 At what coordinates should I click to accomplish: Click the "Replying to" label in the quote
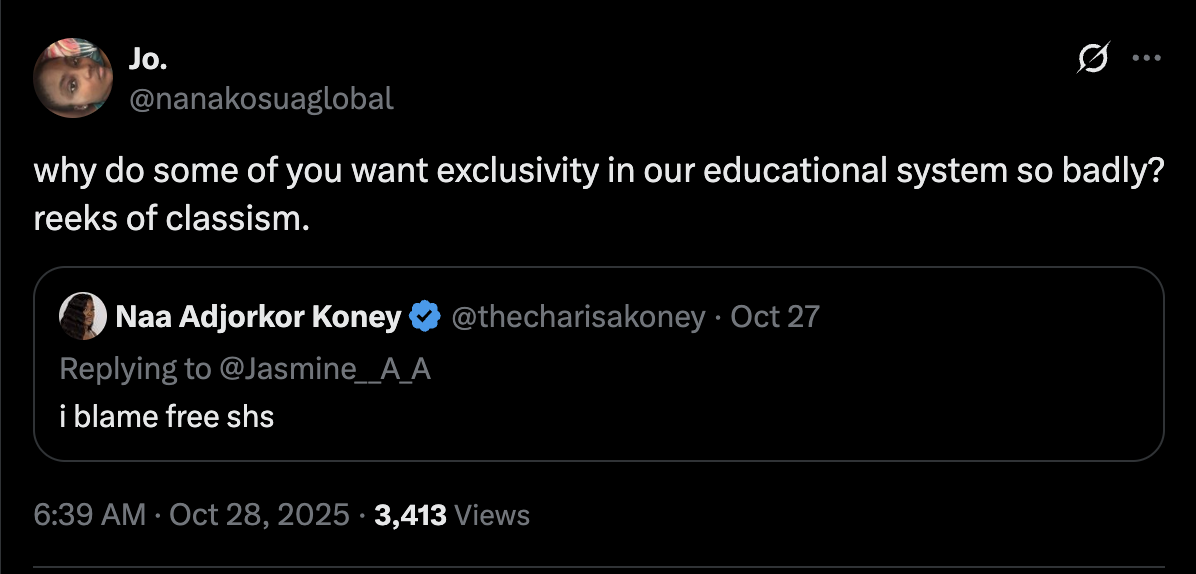point(135,369)
